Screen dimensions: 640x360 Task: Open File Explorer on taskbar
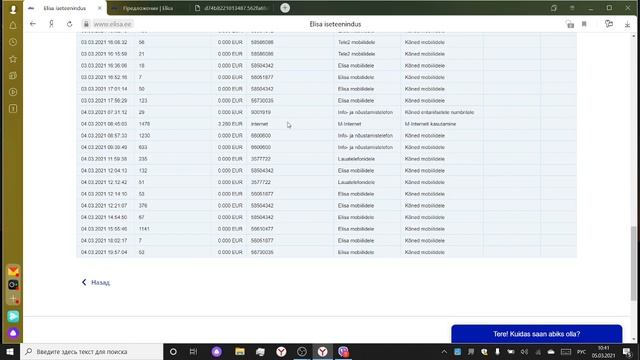click(x=240, y=351)
